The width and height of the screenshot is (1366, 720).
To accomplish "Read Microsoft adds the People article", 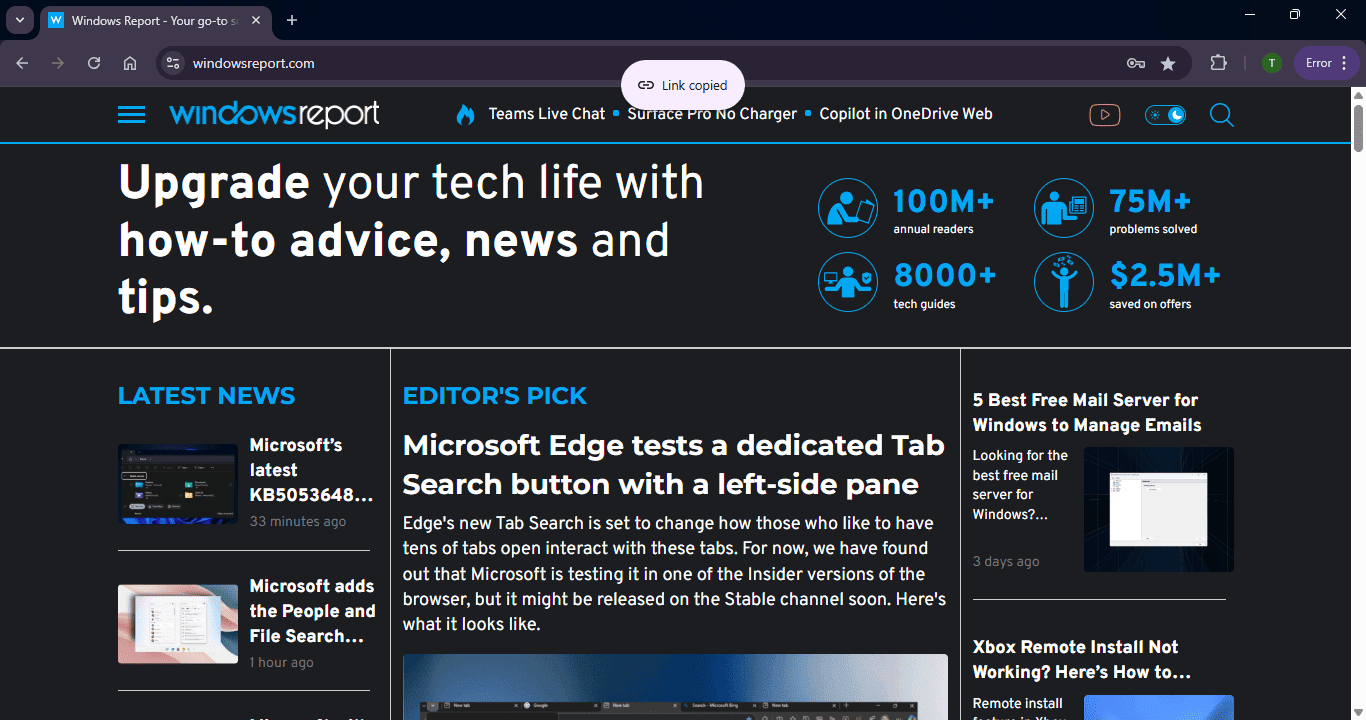I will click(x=312, y=611).
